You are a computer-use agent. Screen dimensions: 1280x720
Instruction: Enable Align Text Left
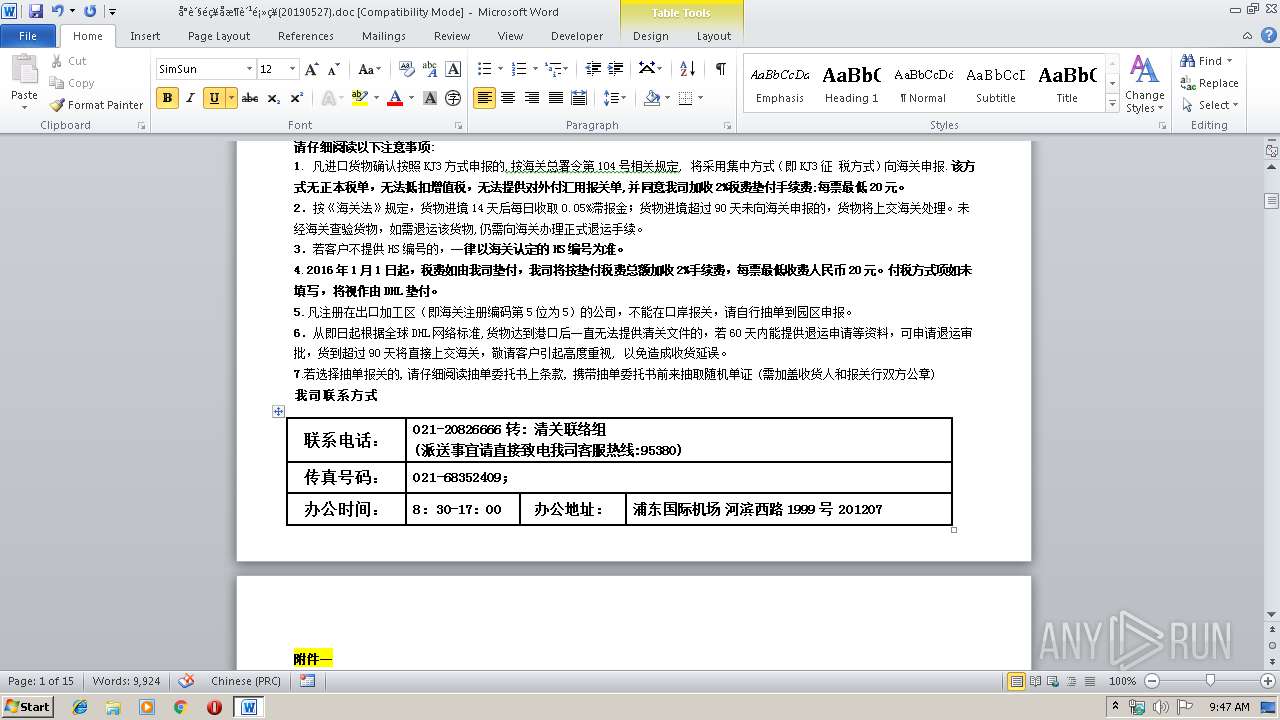[484, 98]
